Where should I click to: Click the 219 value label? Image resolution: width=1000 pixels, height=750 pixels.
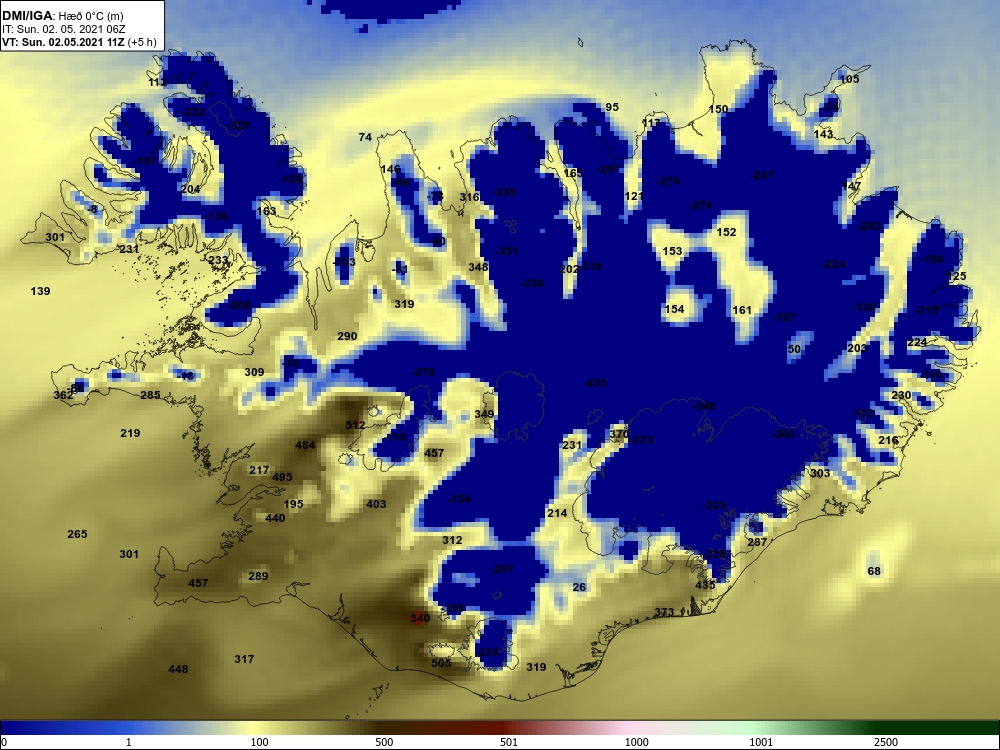pos(130,433)
